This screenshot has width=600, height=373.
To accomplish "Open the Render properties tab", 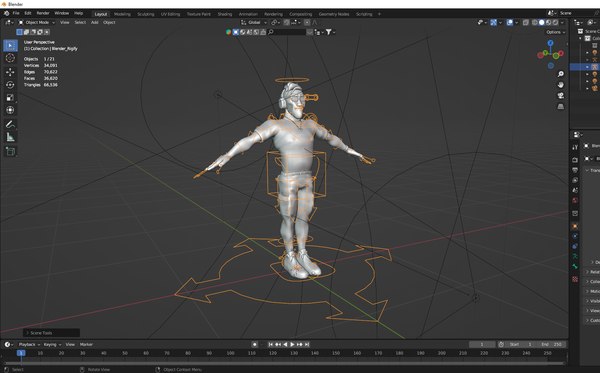I will [x=575, y=160].
